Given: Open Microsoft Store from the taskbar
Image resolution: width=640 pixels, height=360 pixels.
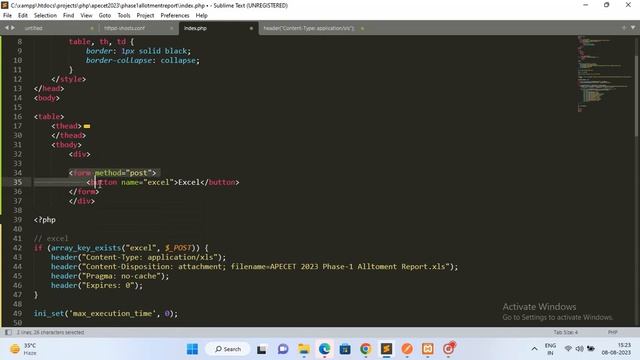Looking at the screenshot, I should (x=345, y=349).
